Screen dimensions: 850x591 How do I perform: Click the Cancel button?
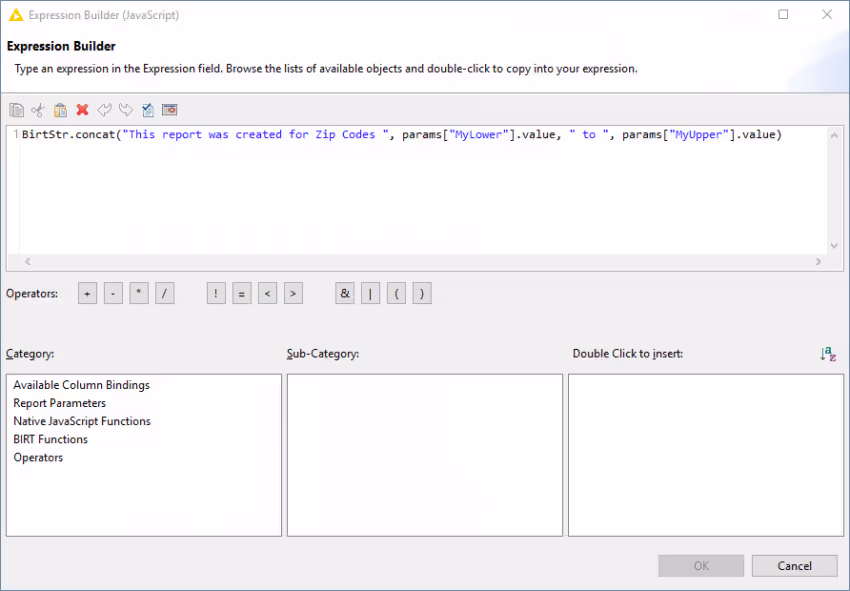point(794,566)
